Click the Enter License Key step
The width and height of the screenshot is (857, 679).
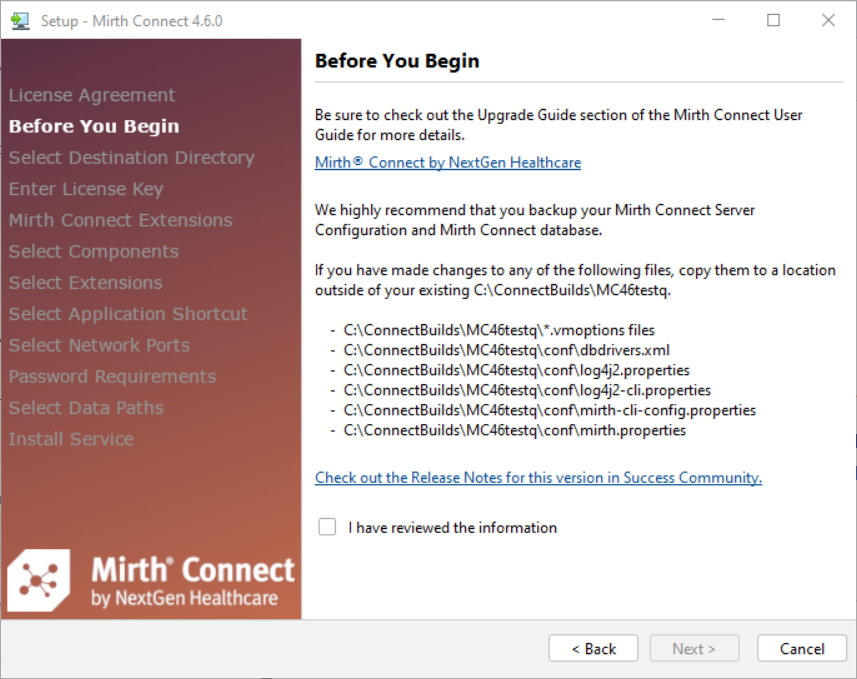coord(86,189)
